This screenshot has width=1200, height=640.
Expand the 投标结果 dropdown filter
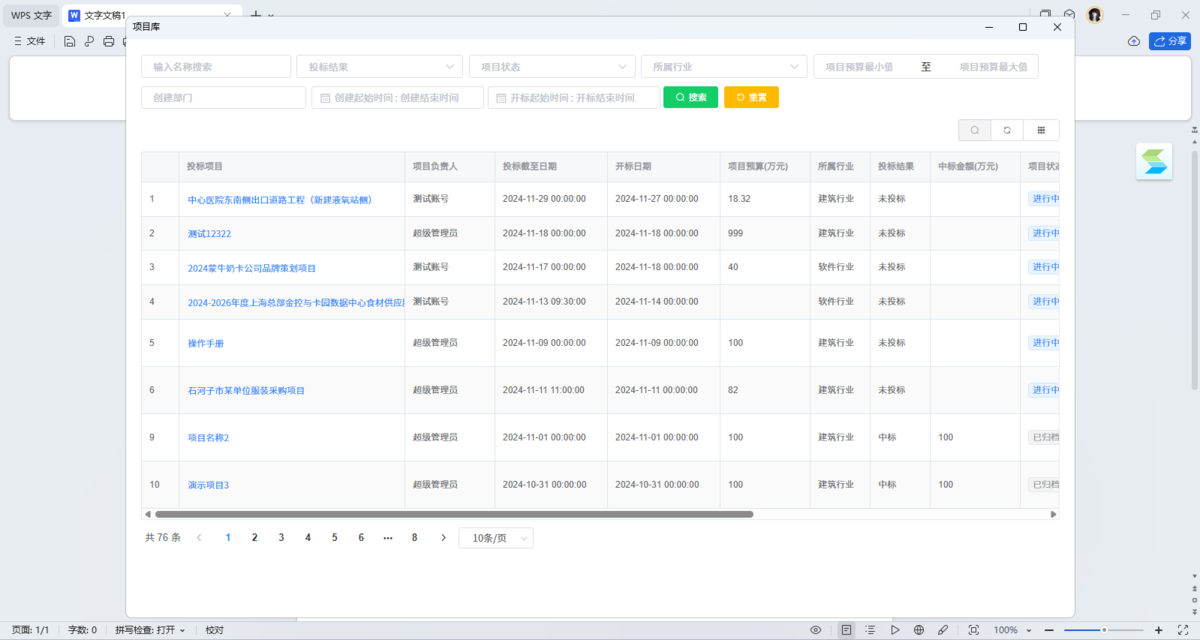tap(379, 67)
